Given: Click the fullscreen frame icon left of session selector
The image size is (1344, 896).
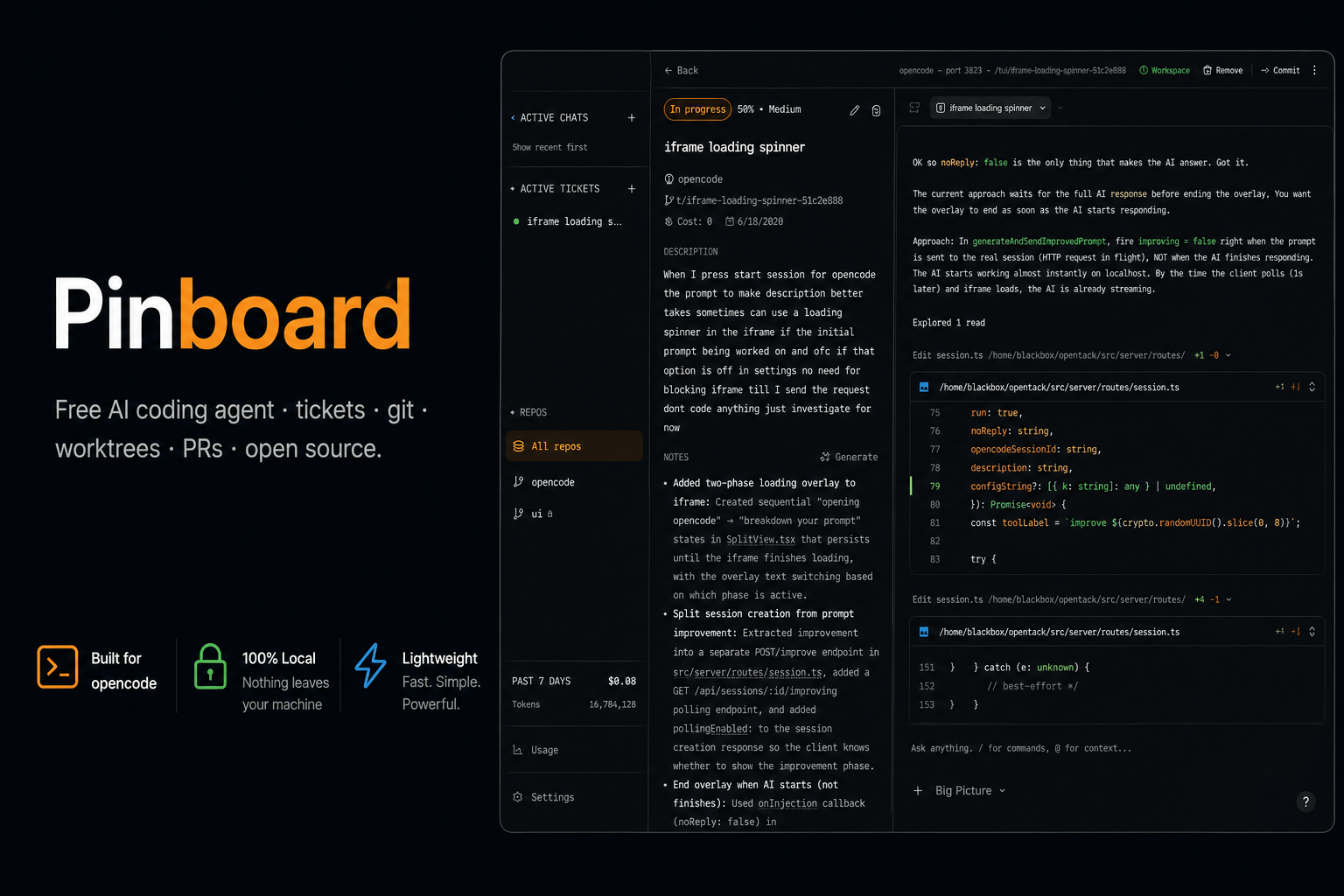Looking at the screenshot, I should 914,108.
